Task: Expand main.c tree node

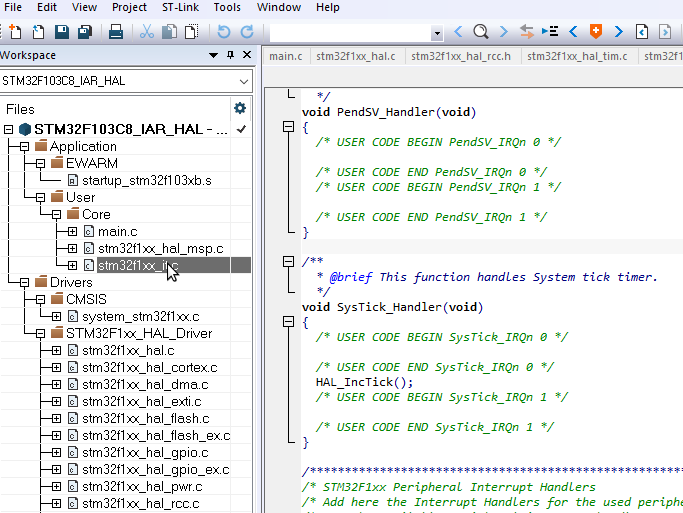Action: 73,232
